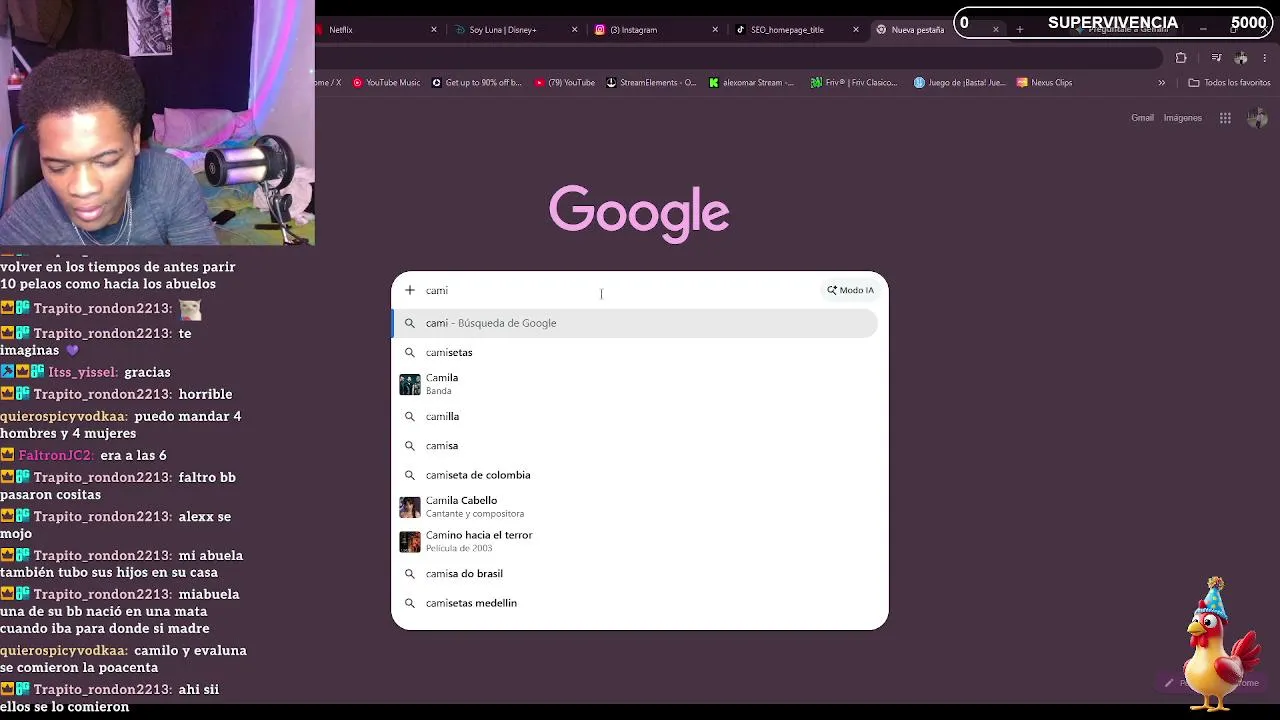Select the Nueva pestaña tab
The height and width of the screenshot is (720, 1280).
[x=917, y=30]
